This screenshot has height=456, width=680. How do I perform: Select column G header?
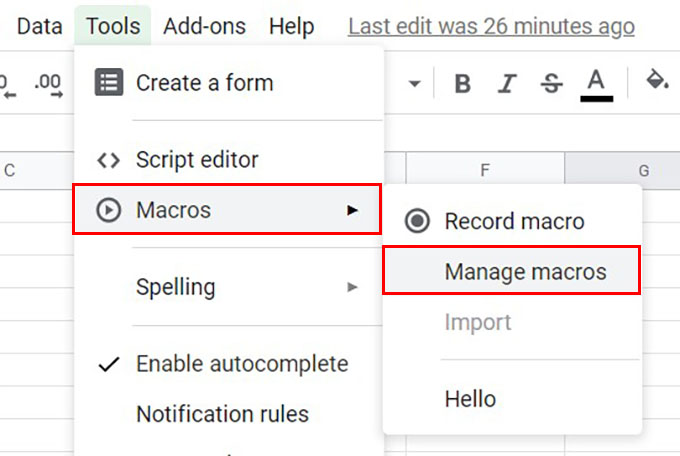(623, 170)
